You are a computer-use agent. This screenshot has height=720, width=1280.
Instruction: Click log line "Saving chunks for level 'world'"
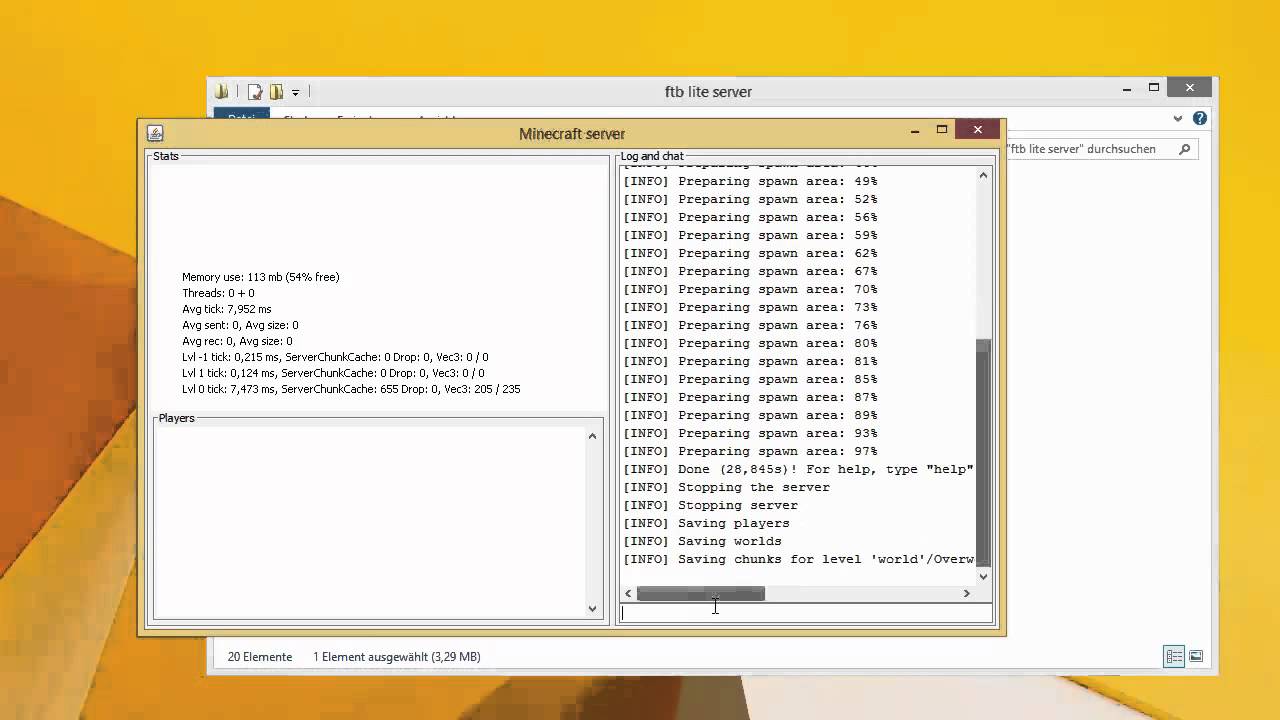(798, 559)
